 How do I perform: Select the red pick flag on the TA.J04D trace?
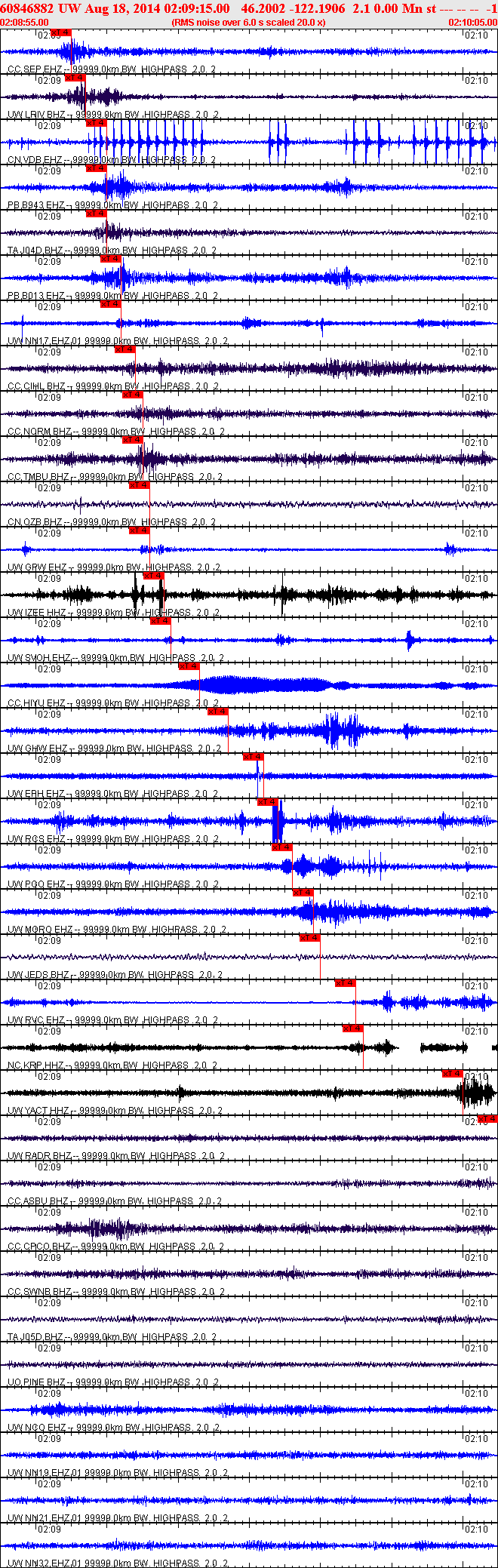tap(97, 214)
